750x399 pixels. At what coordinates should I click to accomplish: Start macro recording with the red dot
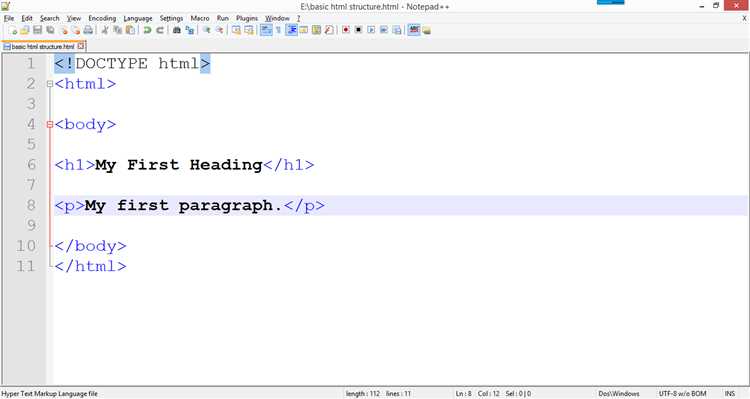tap(346, 30)
